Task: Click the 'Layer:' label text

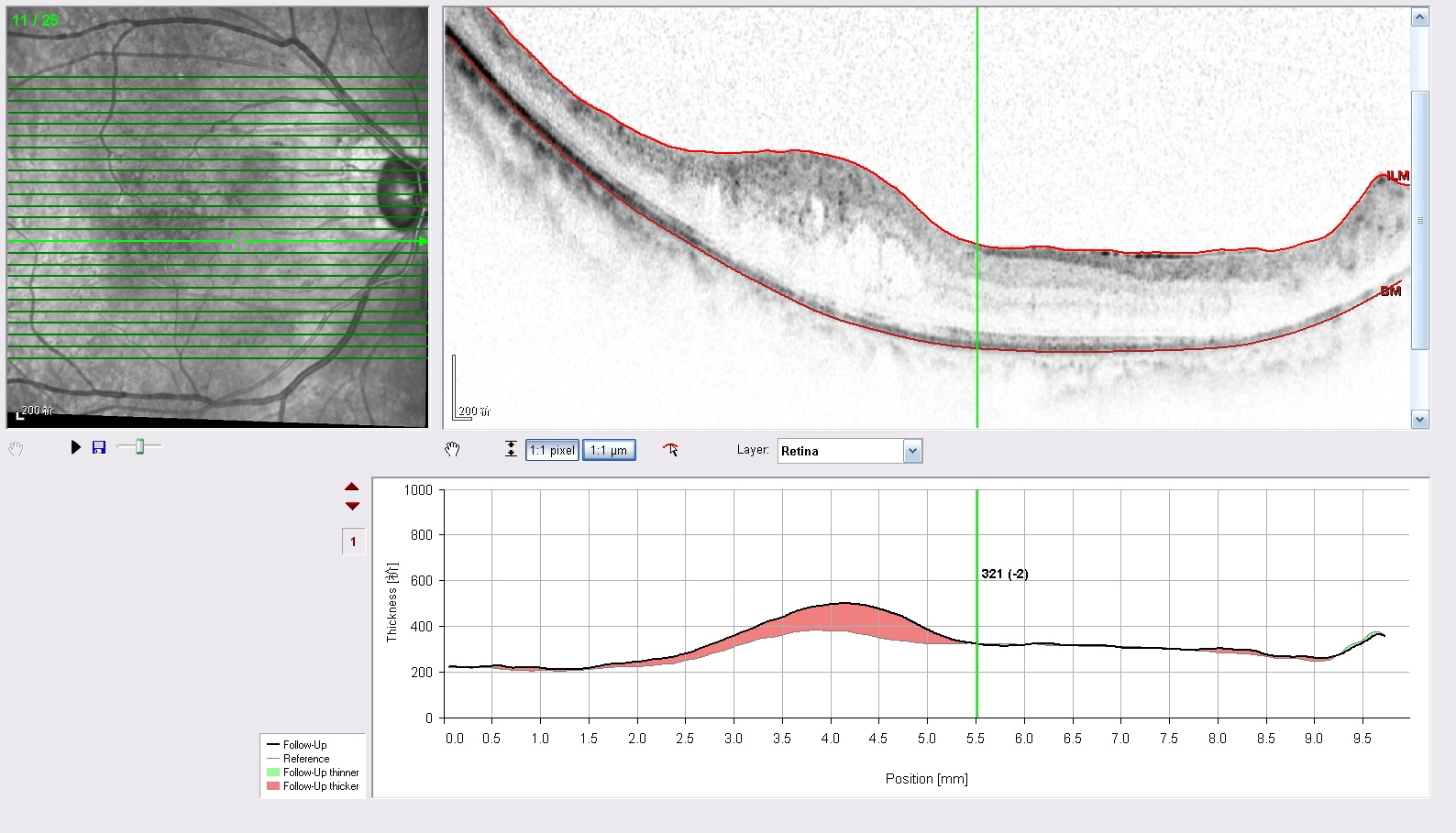Action: coord(753,450)
